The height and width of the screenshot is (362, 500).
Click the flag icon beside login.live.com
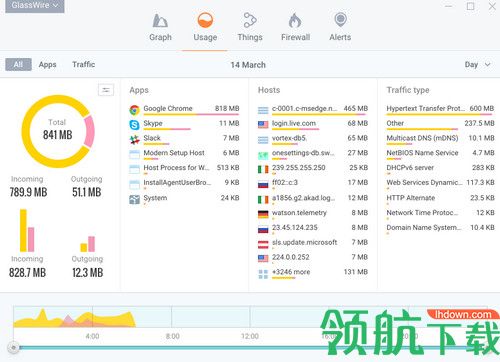[263, 125]
